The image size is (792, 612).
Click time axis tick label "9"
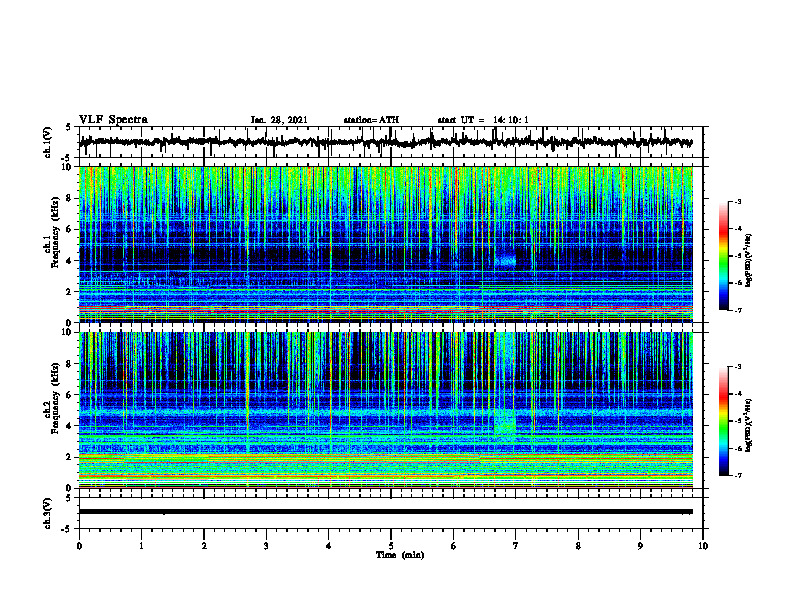[640, 546]
